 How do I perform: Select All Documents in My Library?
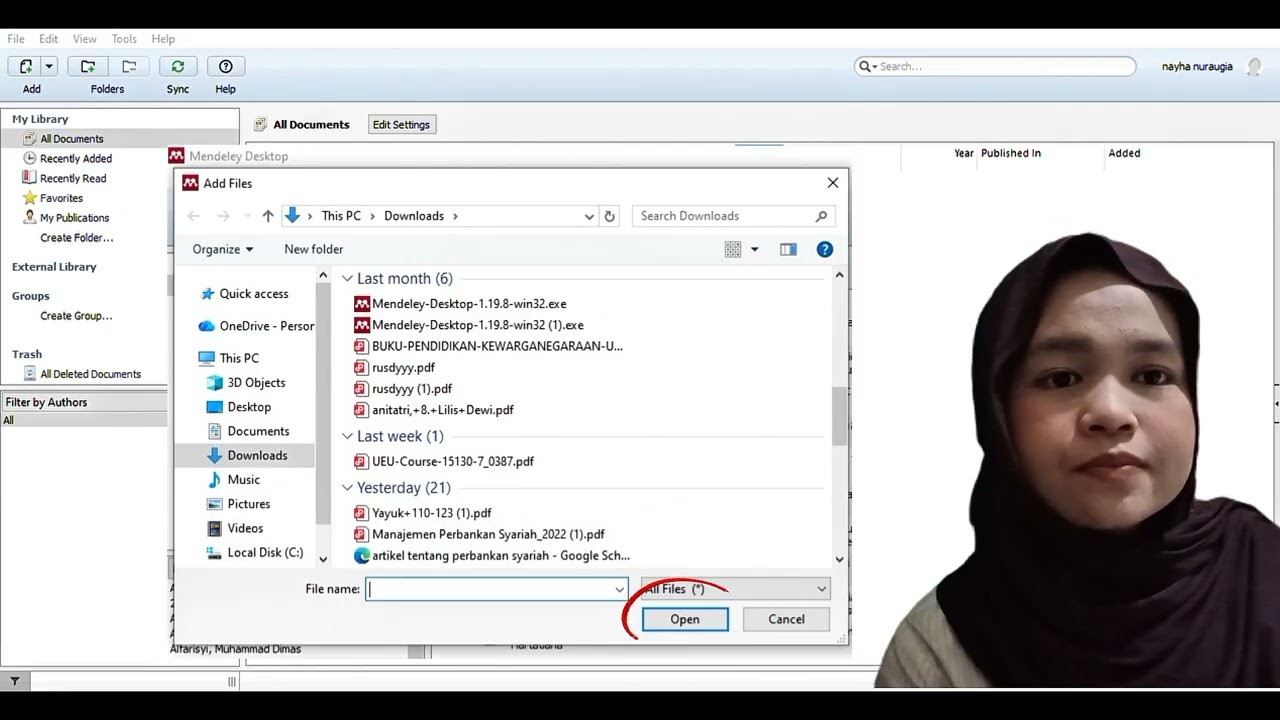click(71, 139)
